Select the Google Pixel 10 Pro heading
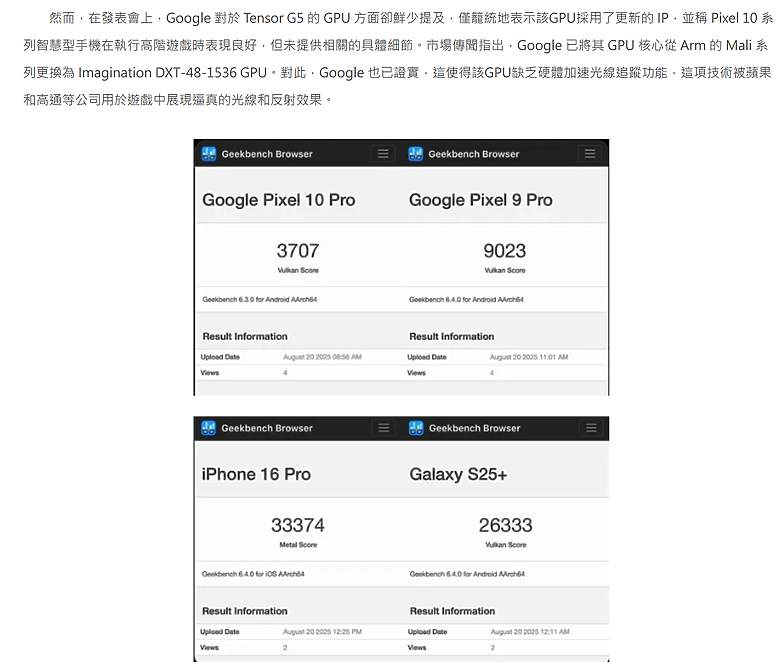The width and height of the screenshot is (780, 667). coord(279,200)
